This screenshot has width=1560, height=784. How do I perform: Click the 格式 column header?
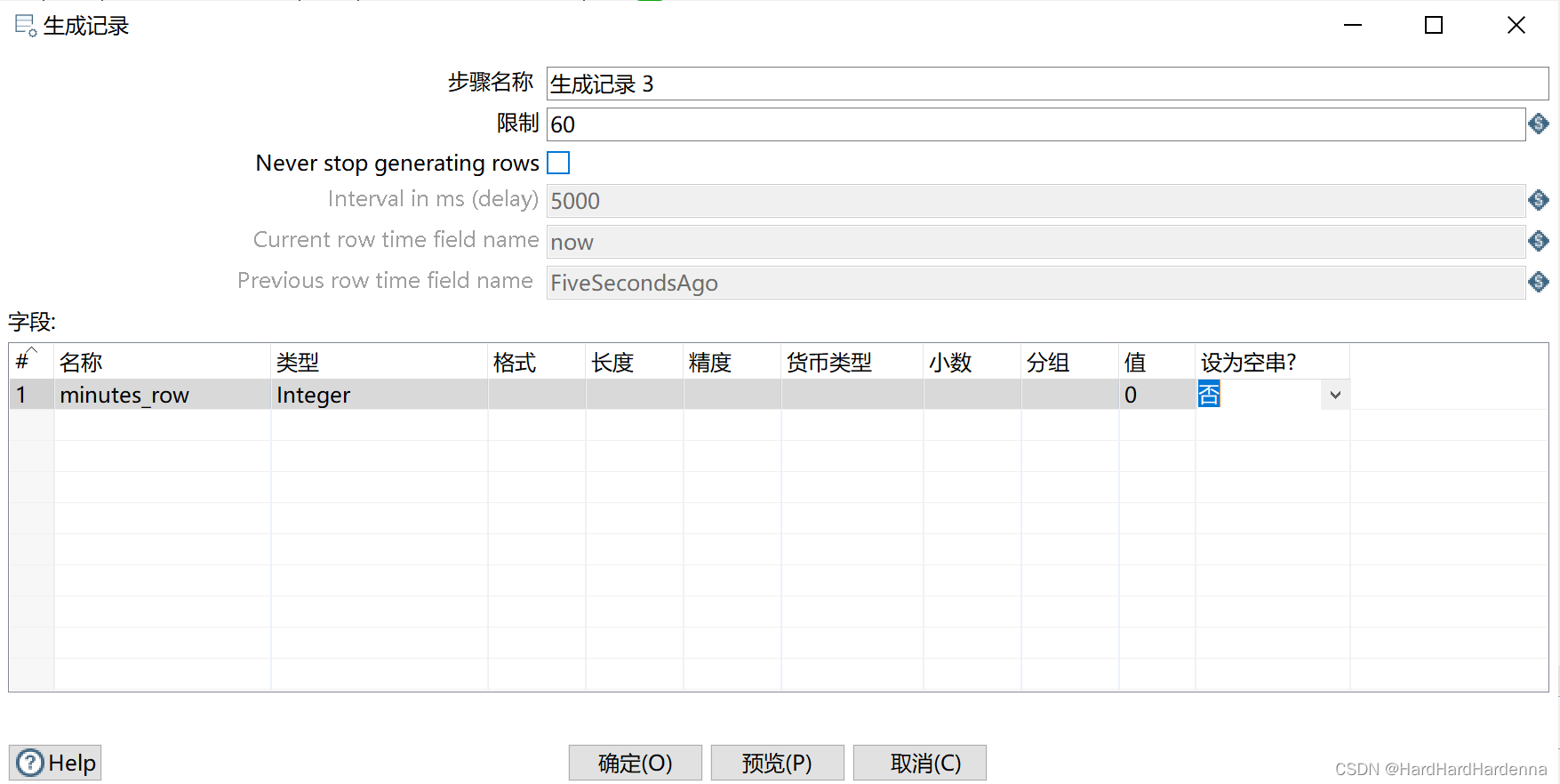pos(537,362)
